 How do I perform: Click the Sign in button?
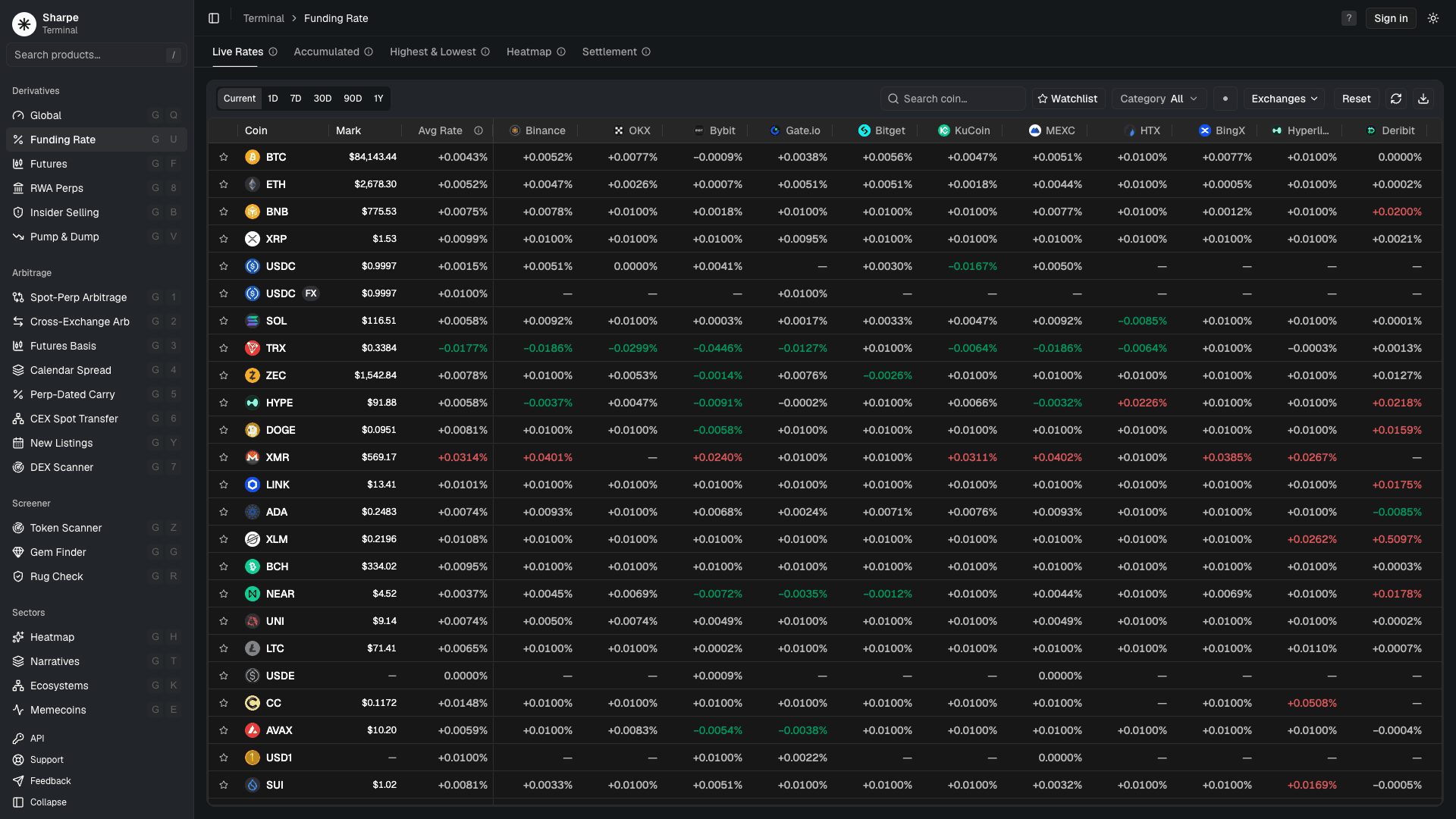(1391, 18)
